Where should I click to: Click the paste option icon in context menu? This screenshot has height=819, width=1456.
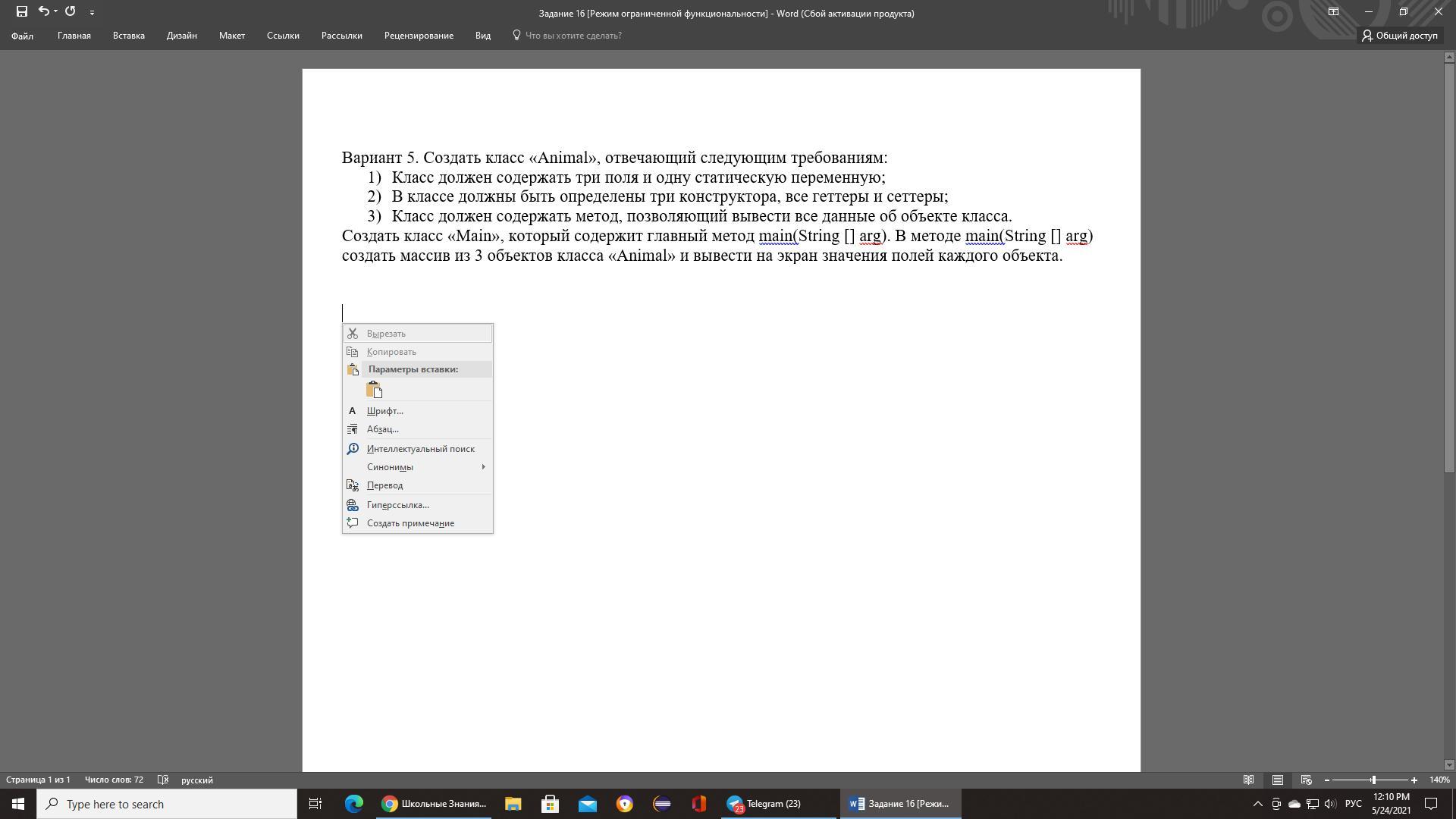[x=374, y=390]
